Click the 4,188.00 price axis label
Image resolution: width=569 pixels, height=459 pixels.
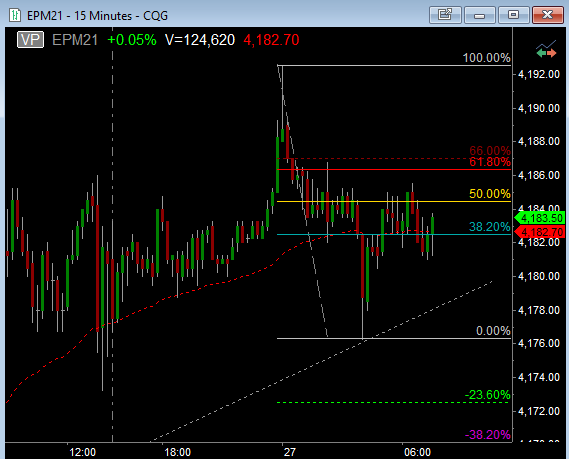coord(539,141)
